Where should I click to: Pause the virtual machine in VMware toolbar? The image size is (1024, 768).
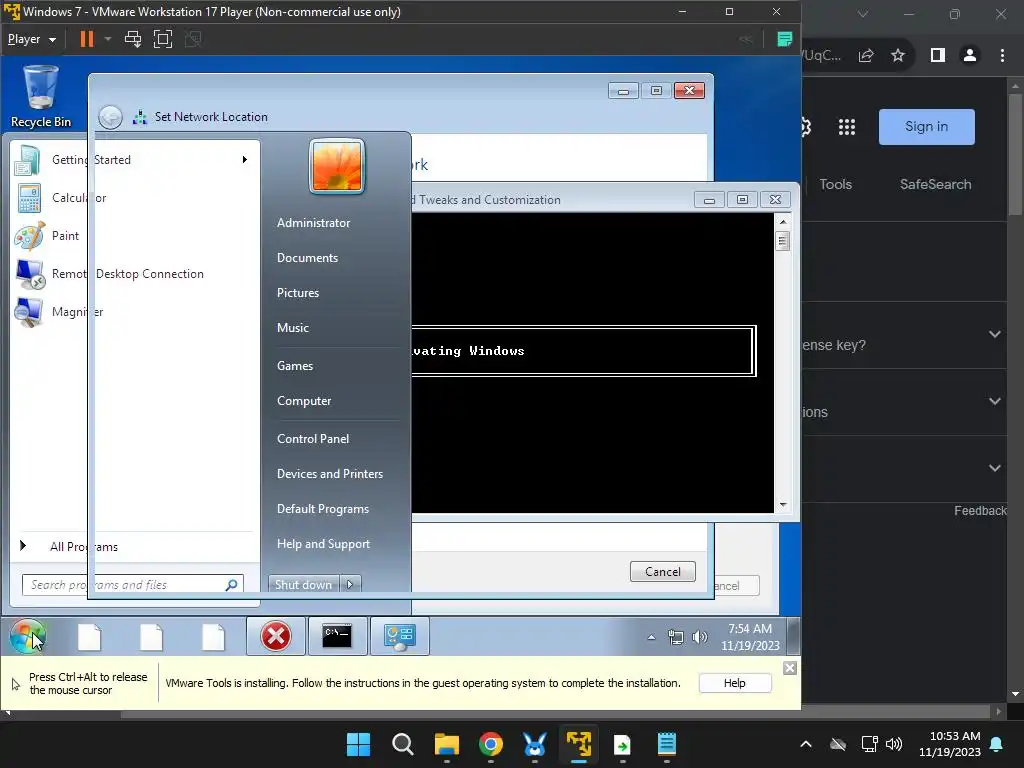point(86,39)
